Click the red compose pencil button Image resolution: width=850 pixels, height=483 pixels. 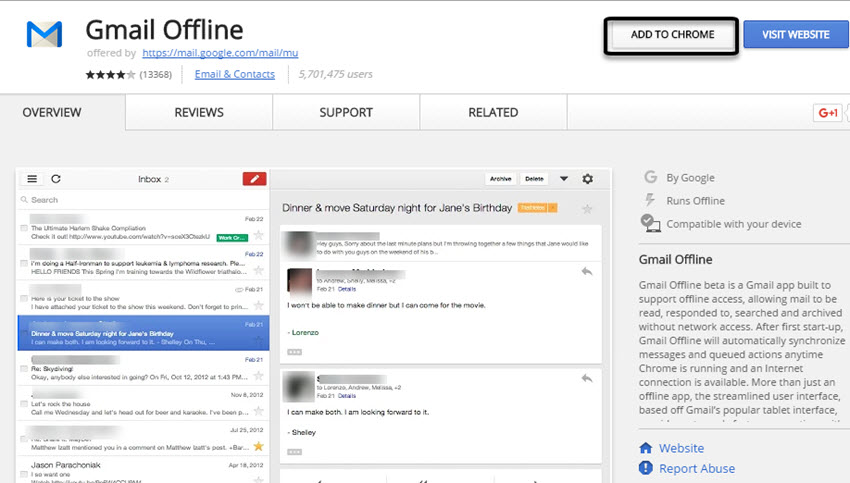point(254,179)
